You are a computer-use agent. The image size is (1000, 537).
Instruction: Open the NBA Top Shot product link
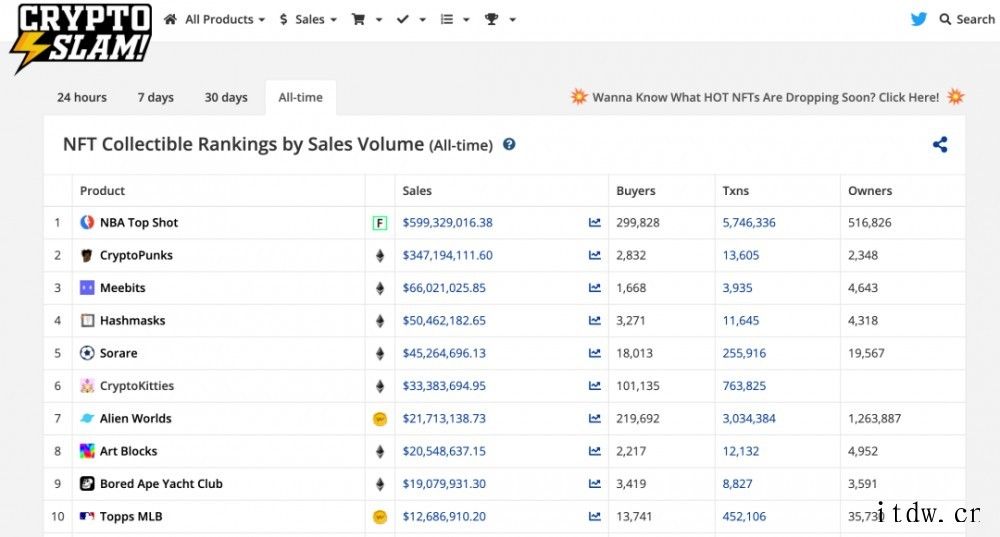(139, 223)
